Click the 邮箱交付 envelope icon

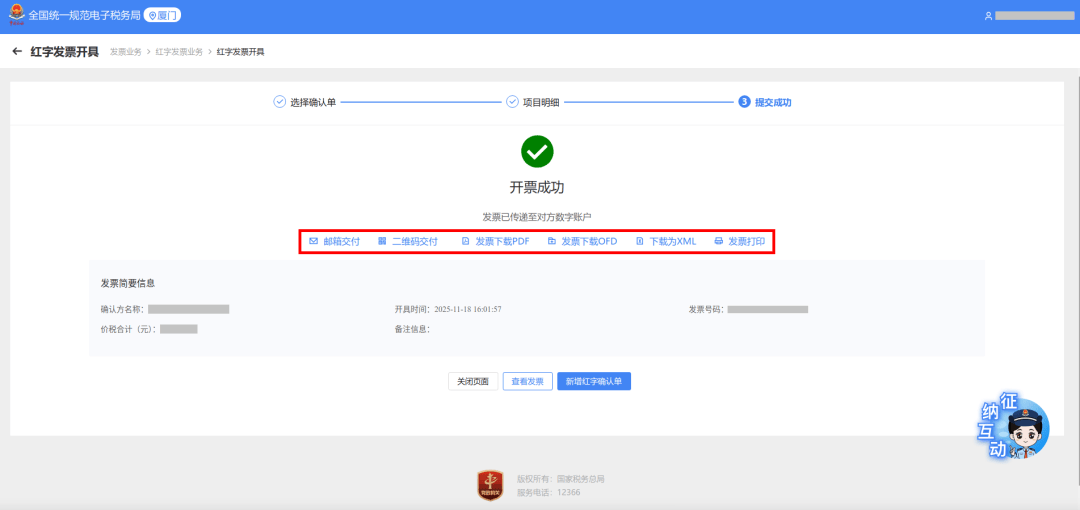pyautogui.click(x=313, y=241)
